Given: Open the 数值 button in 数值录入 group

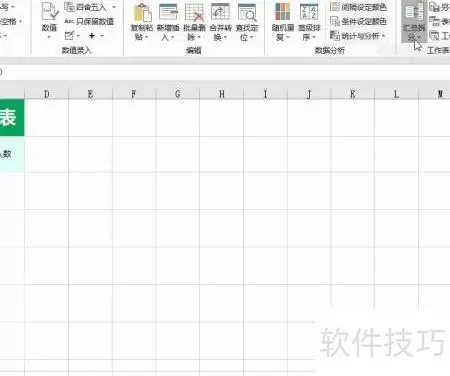Looking at the screenshot, I should [49, 21].
